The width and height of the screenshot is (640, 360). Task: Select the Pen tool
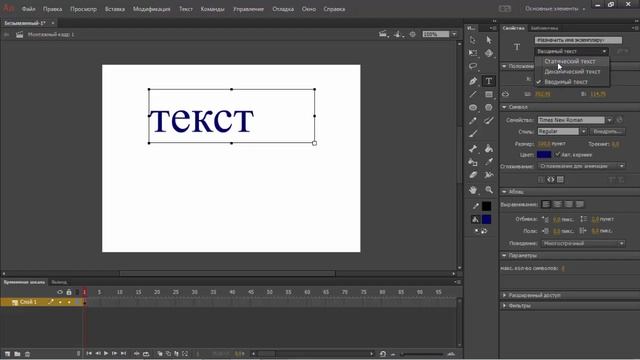coord(473,81)
